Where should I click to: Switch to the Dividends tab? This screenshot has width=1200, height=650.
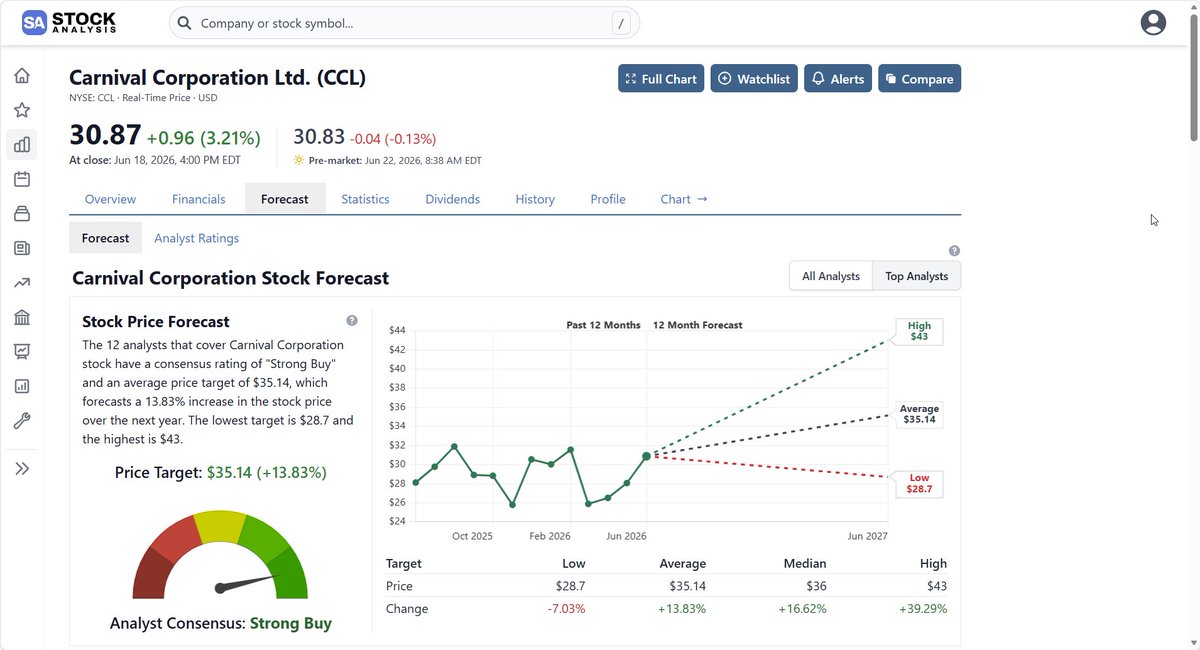(x=453, y=199)
